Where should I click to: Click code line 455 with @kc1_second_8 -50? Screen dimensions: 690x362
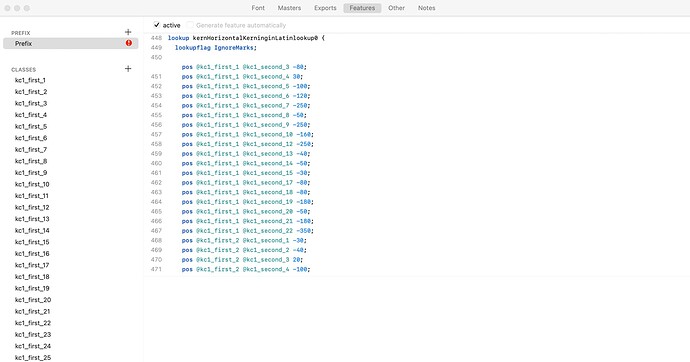click(x=244, y=115)
